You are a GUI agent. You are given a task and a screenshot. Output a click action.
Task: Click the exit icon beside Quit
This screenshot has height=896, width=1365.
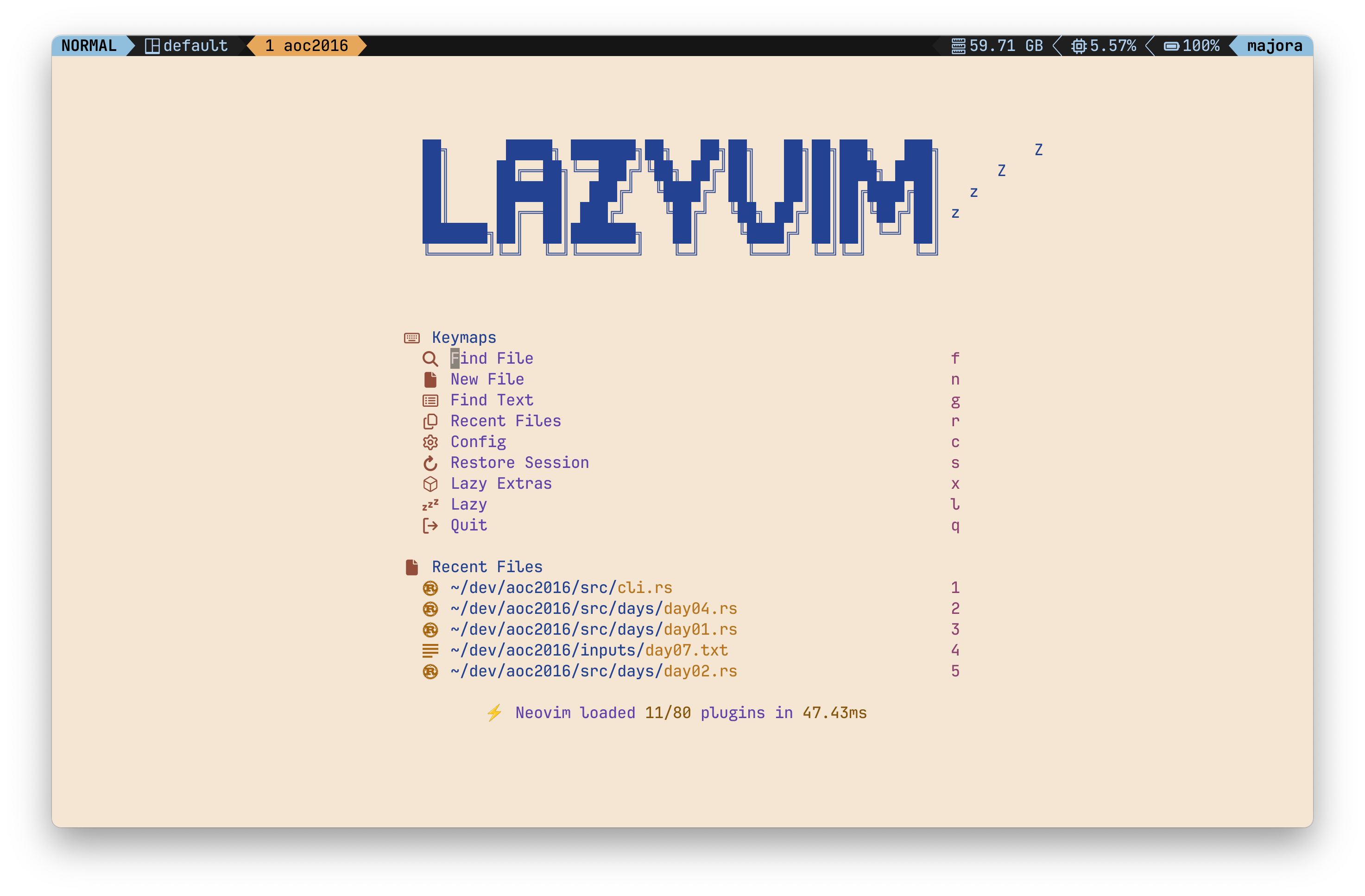click(430, 525)
